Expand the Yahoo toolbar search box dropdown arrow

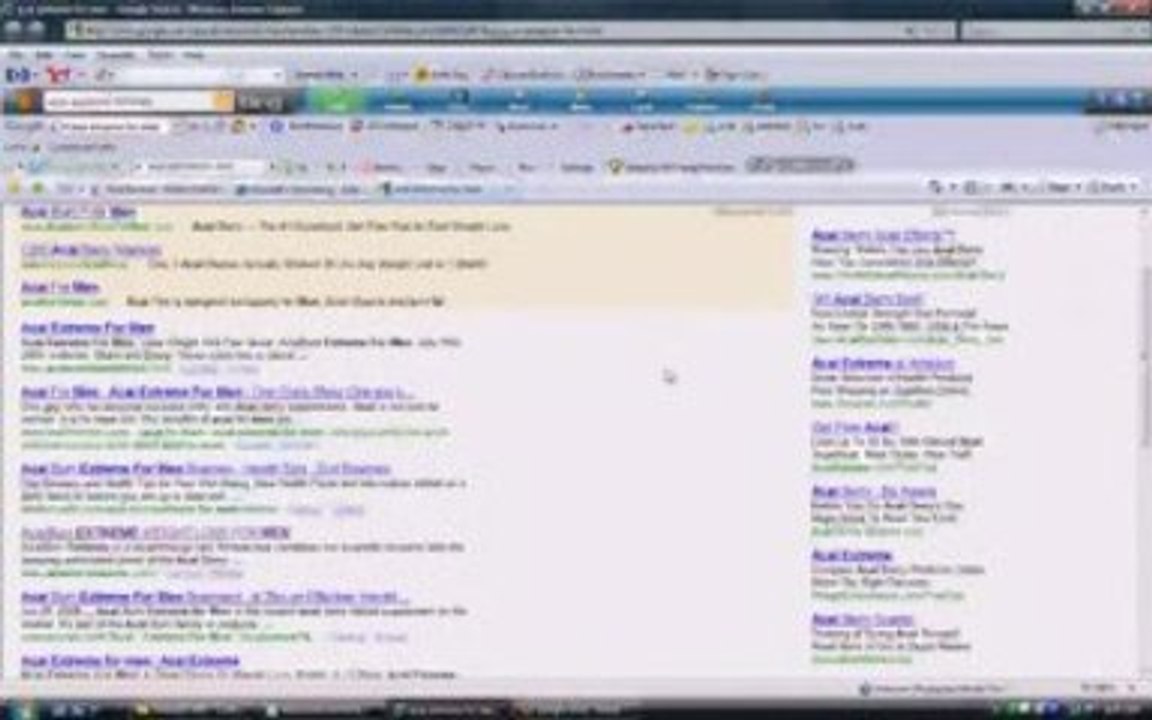pyautogui.click(x=277, y=75)
